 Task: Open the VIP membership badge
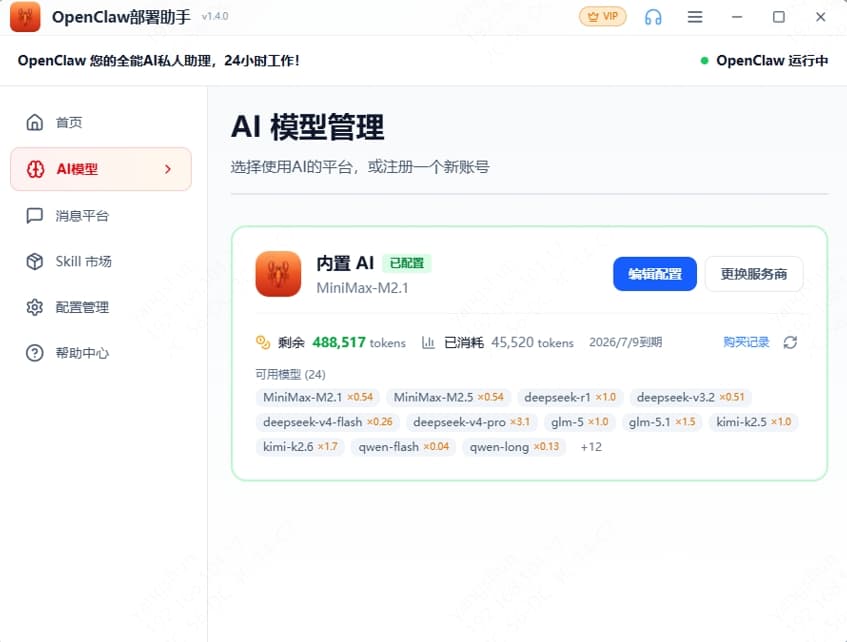coord(603,17)
